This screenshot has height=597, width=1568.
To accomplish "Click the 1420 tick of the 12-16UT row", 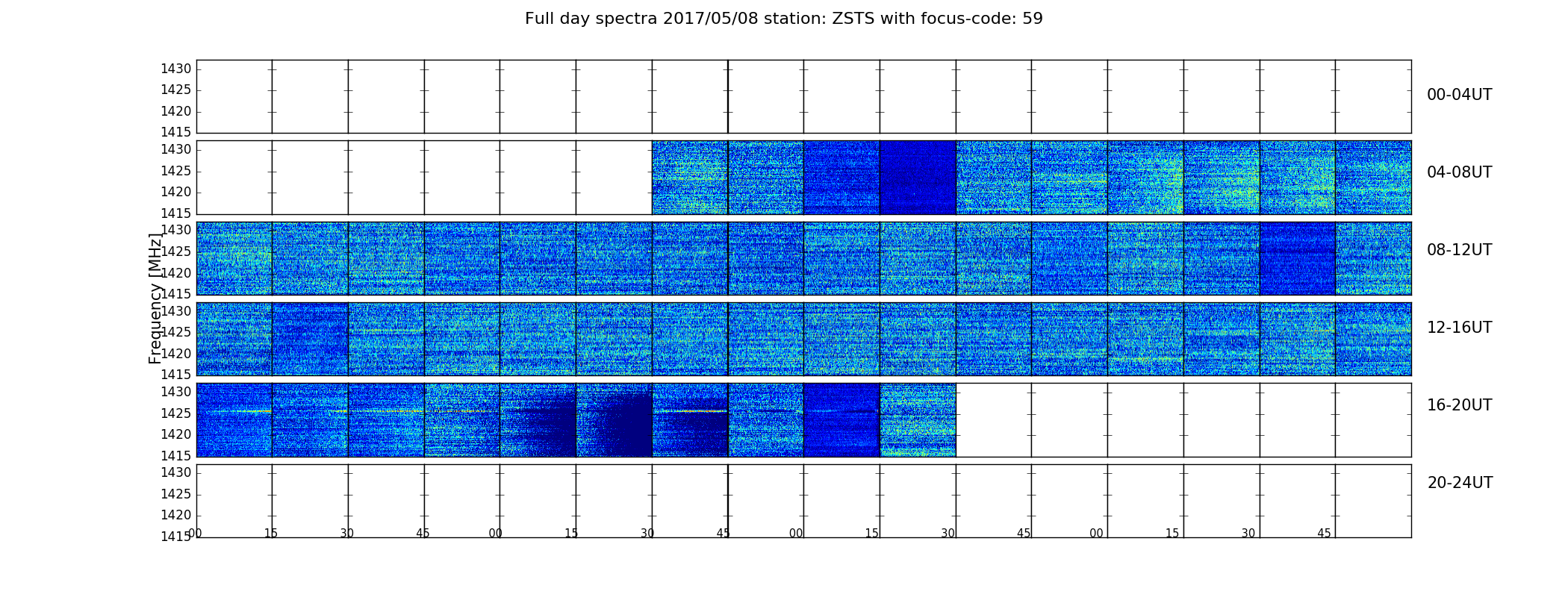I will point(176,354).
